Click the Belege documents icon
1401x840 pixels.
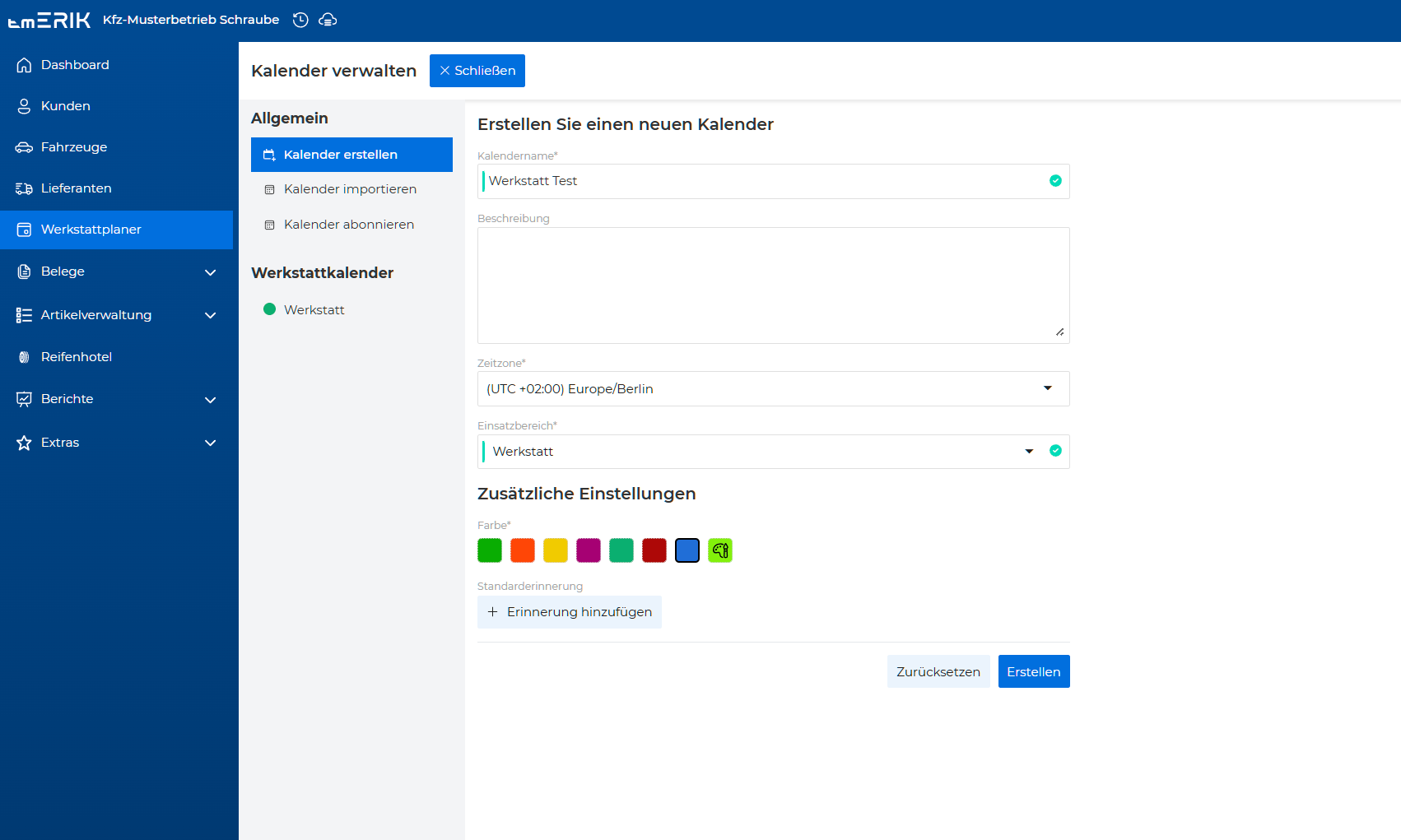click(x=24, y=271)
